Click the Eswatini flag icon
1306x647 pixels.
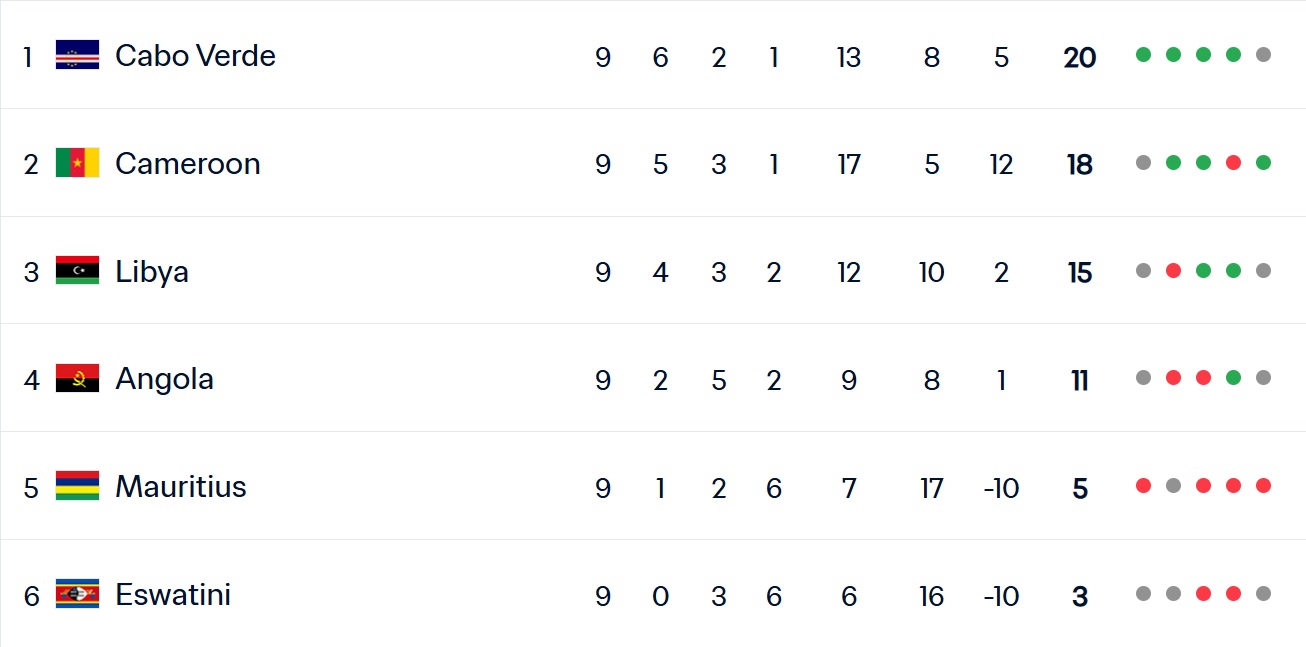coord(77,595)
